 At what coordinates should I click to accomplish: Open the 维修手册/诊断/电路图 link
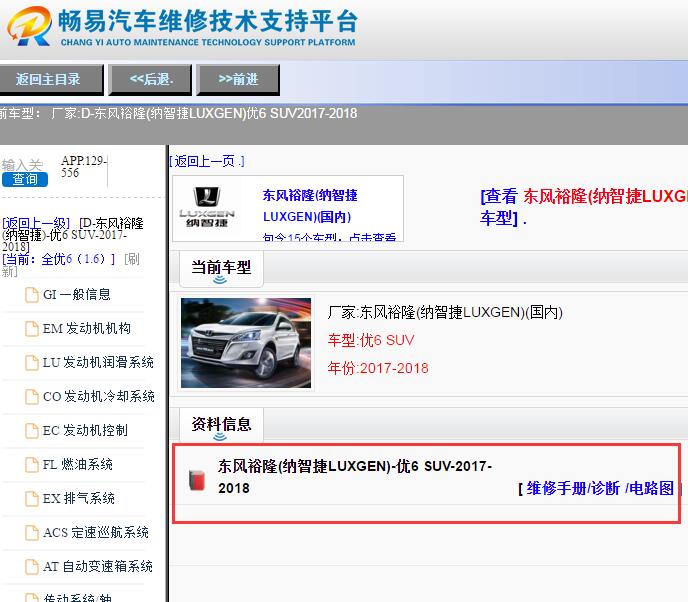(600, 488)
